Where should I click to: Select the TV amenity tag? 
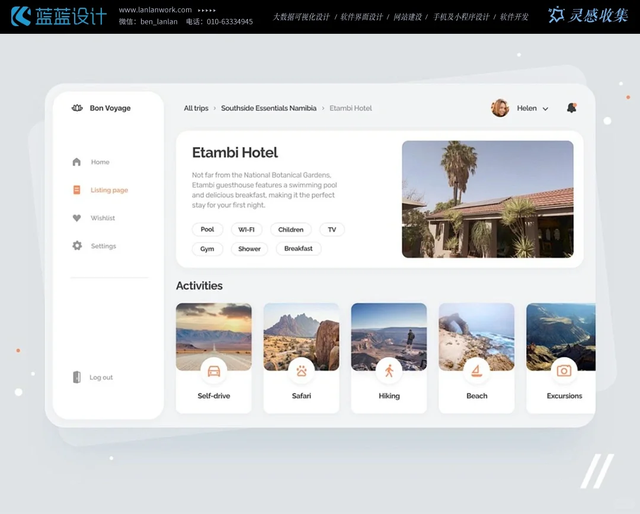(x=332, y=229)
